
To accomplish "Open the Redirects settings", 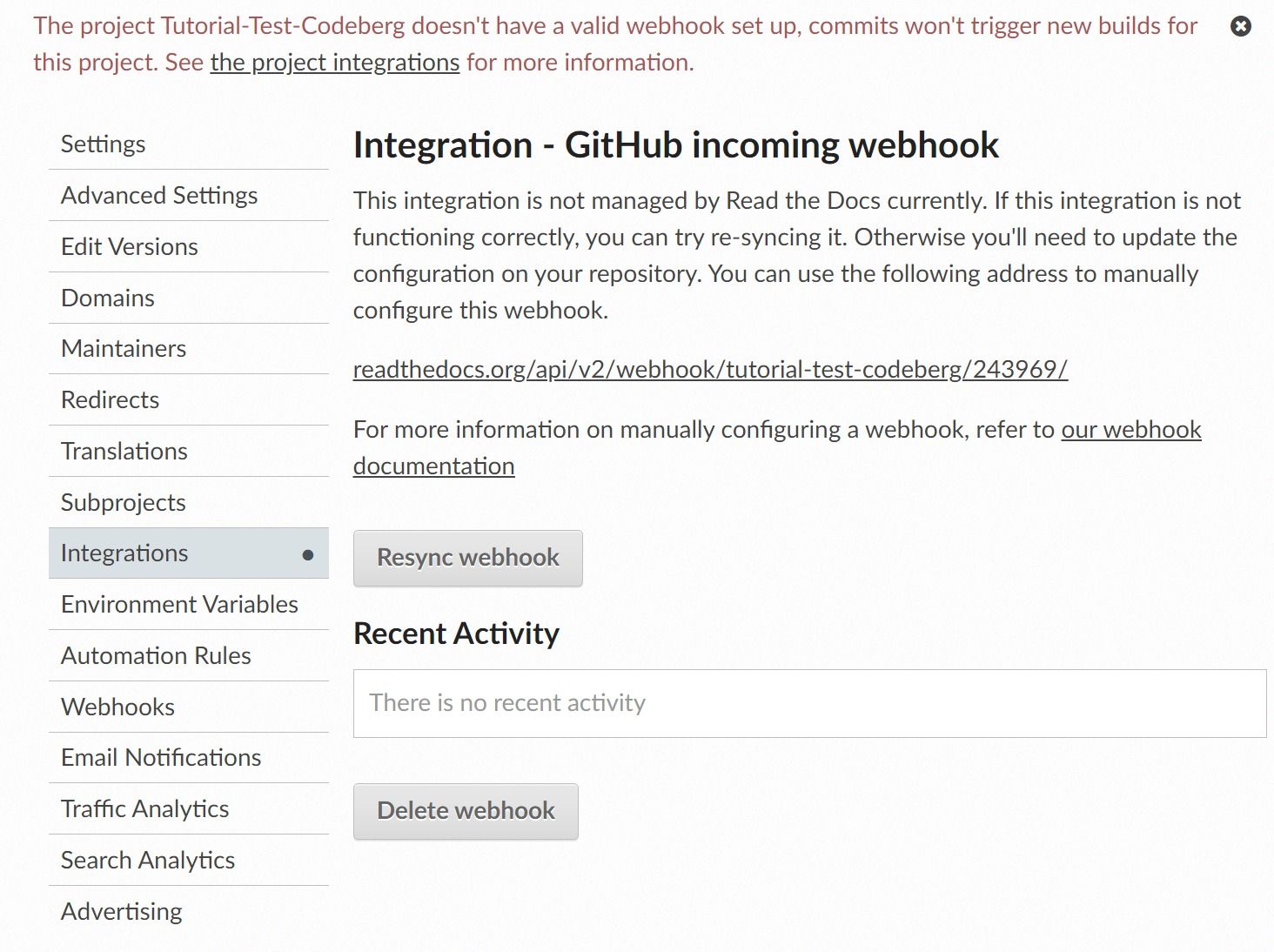I will (110, 399).
